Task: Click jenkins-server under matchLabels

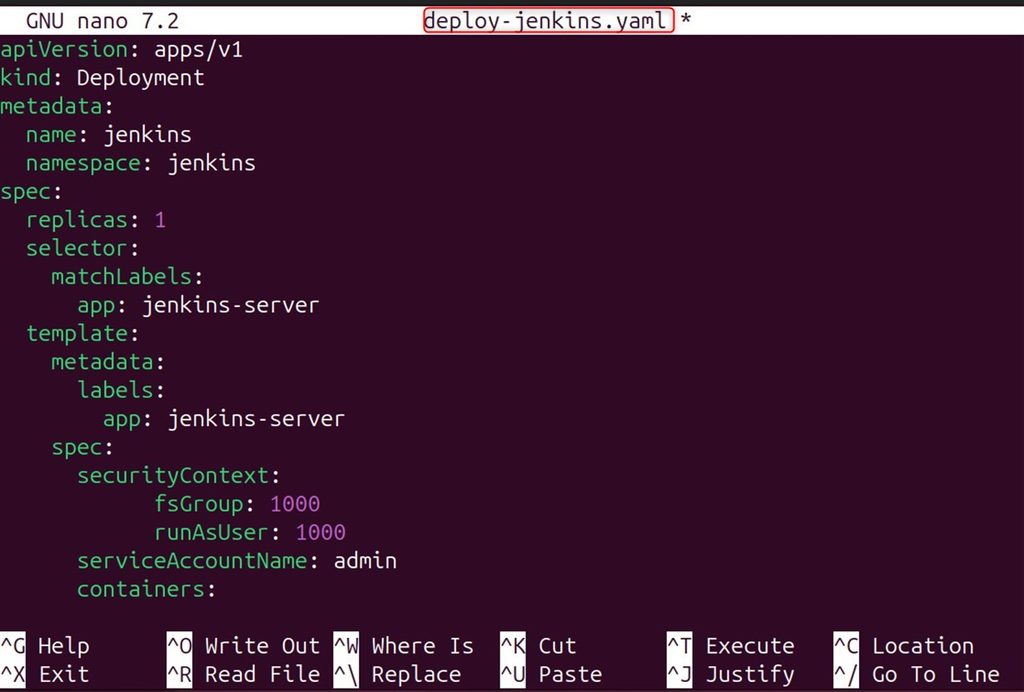Action: [x=231, y=306]
